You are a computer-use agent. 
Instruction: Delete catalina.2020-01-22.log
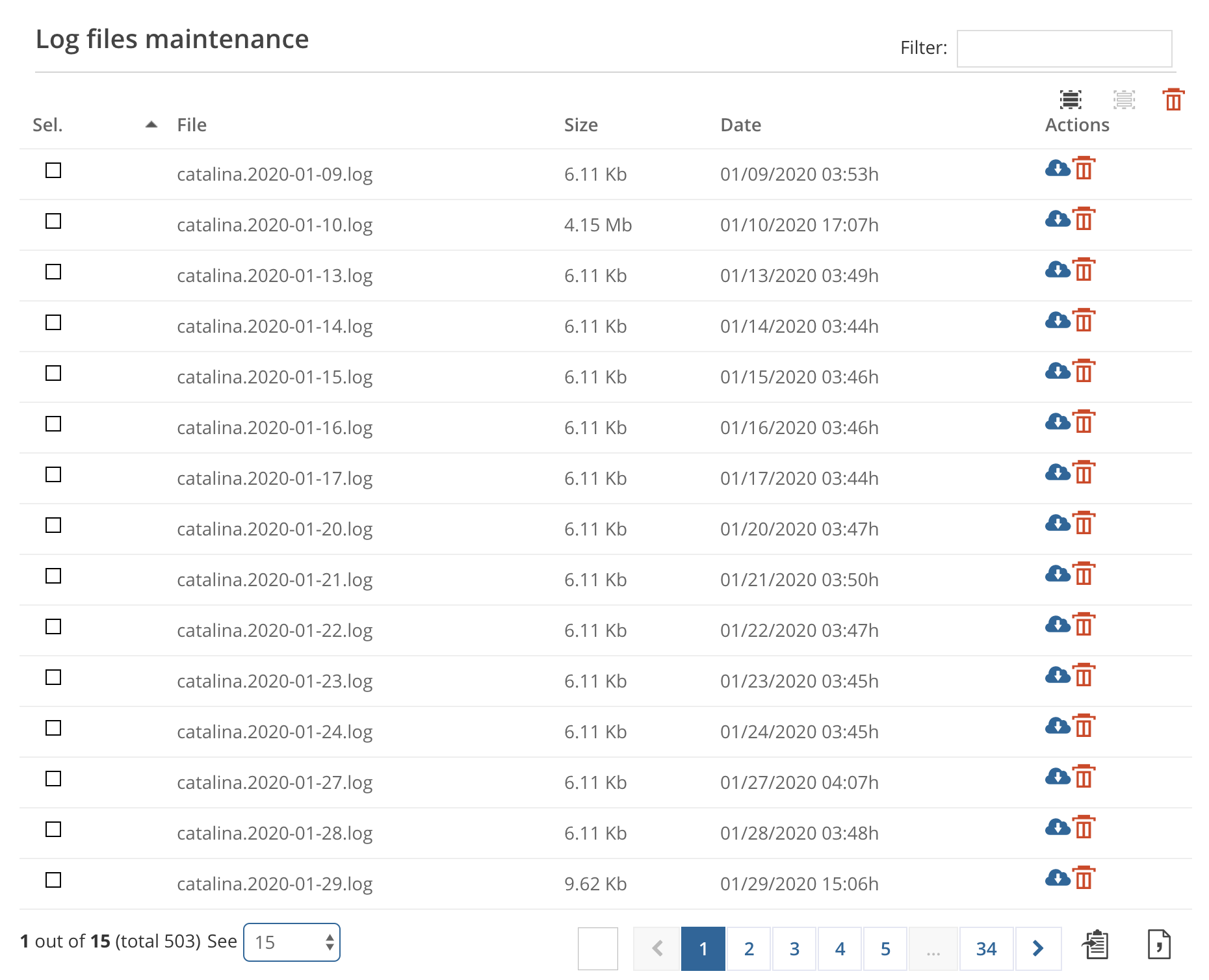click(x=1084, y=624)
